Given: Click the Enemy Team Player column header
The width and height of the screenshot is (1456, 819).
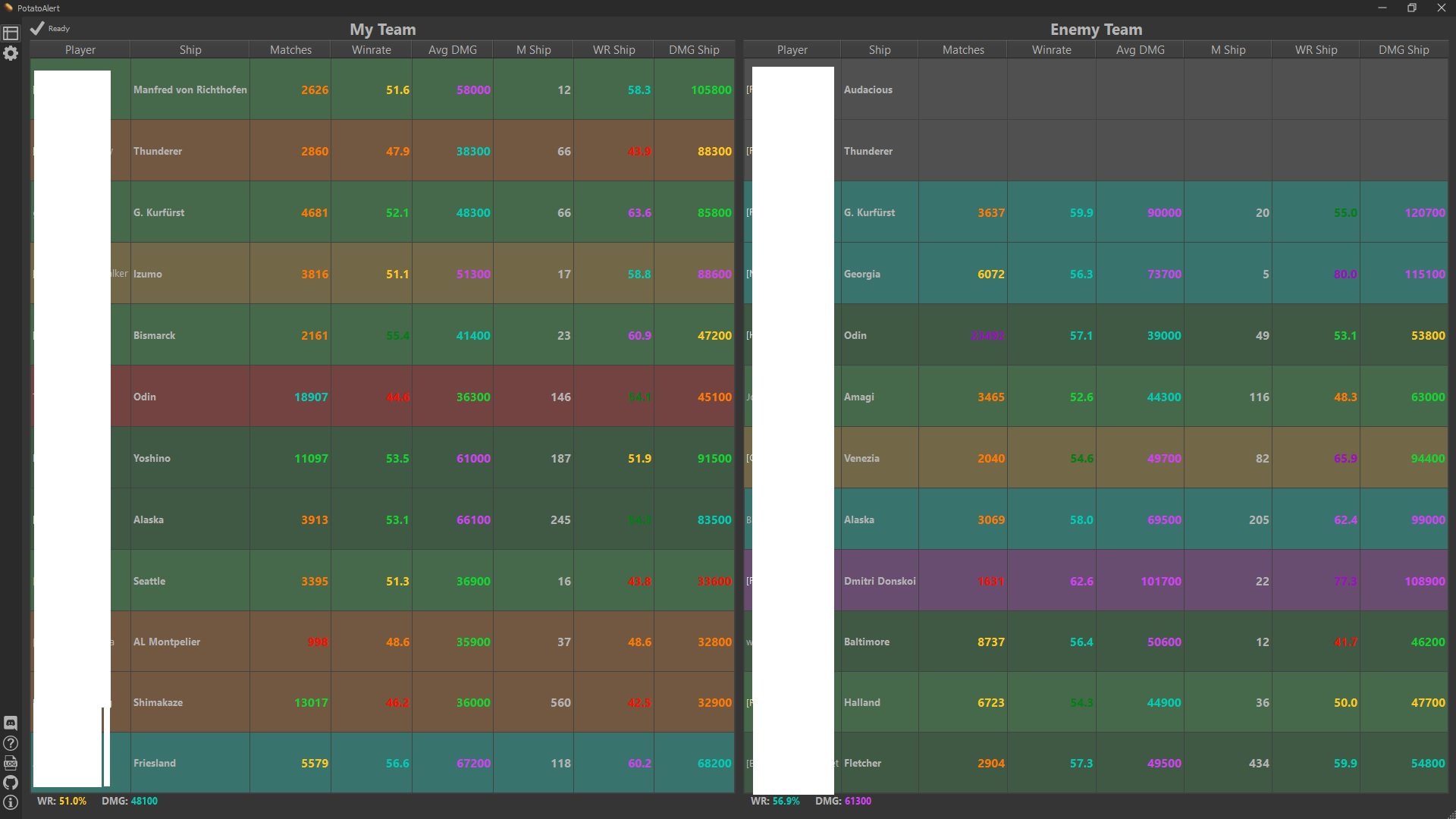Looking at the screenshot, I should point(792,50).
